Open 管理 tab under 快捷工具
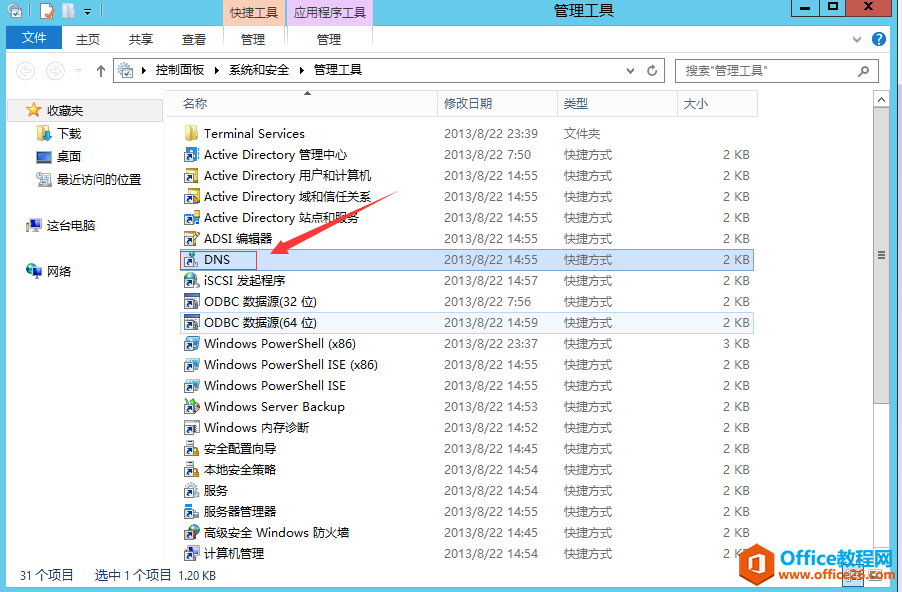The image size is (902, 592). pos(253,39)
